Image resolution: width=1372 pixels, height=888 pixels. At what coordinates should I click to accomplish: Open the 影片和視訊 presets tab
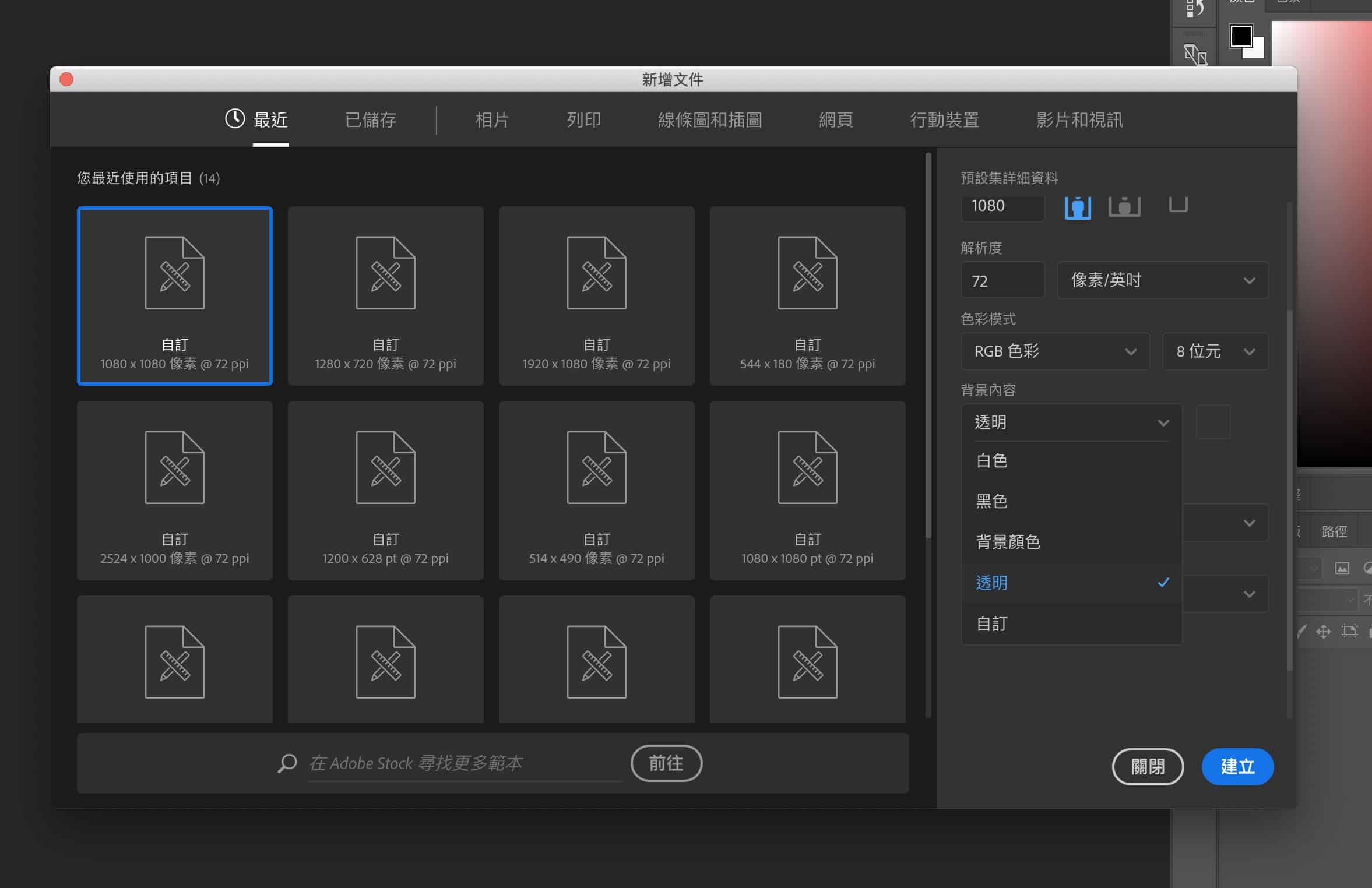point(1079,119)
